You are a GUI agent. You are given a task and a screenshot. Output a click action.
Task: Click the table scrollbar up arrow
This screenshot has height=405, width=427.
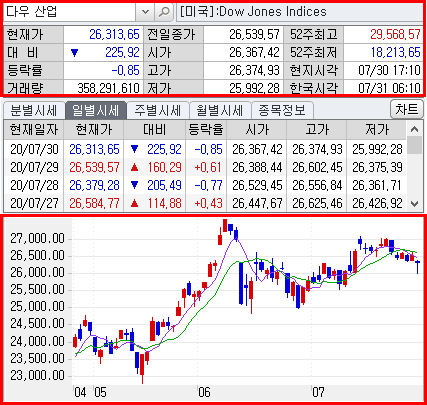pos(414,129)
